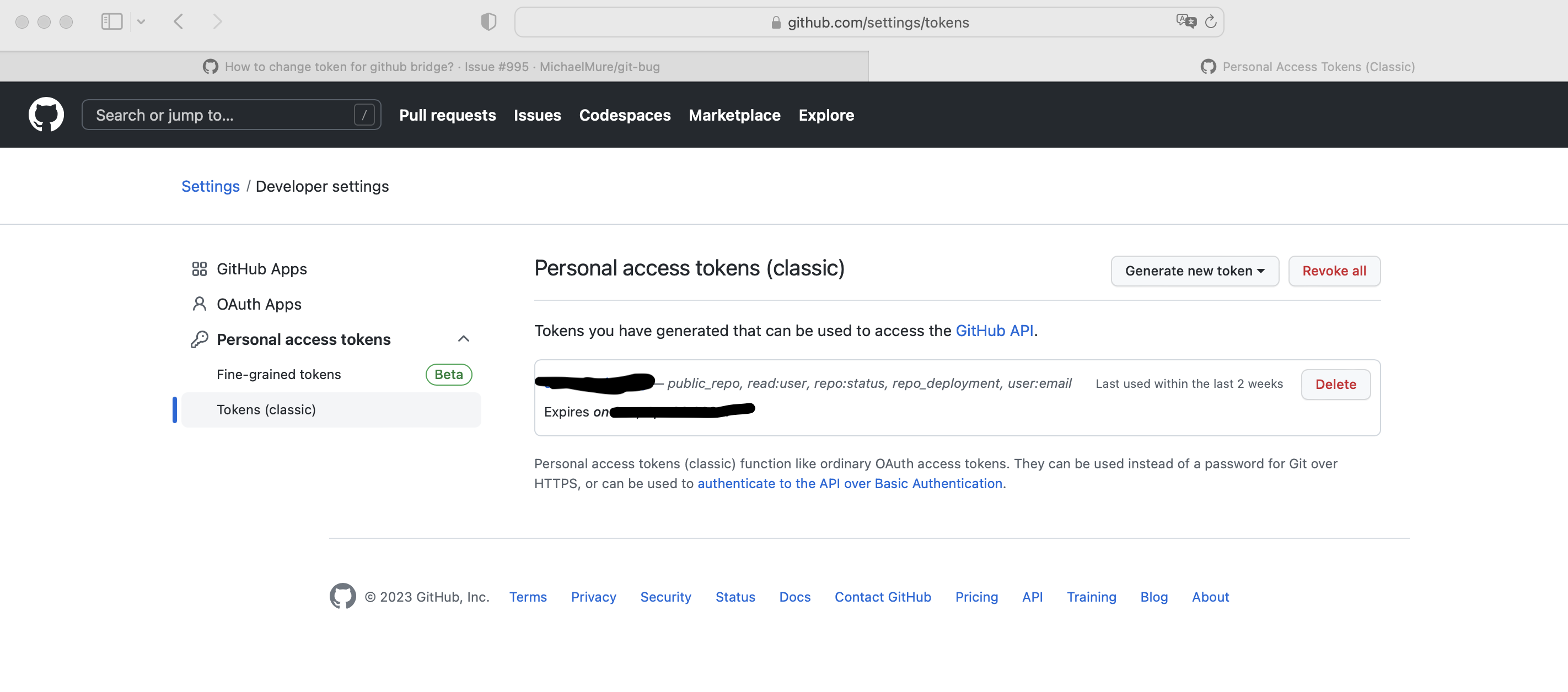Open the sidebar options chevron in the toolbar
The height and width of the screenshot is (692, 1568).
142,21
